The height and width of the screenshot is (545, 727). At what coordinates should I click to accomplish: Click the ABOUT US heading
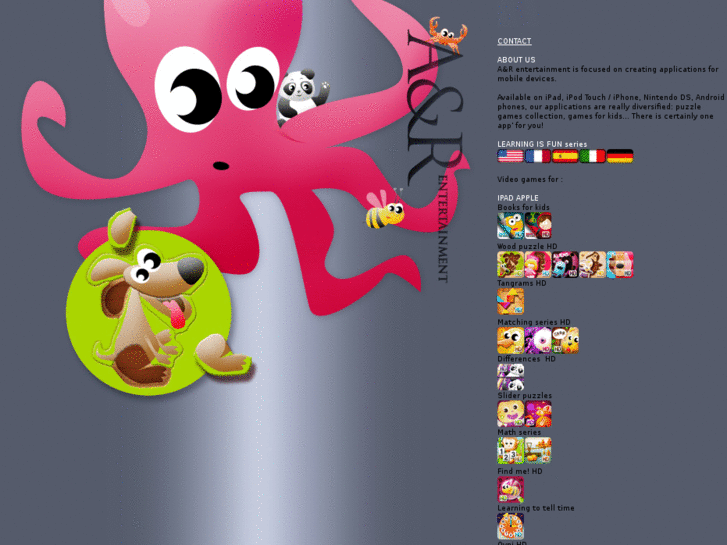point(516,60)
